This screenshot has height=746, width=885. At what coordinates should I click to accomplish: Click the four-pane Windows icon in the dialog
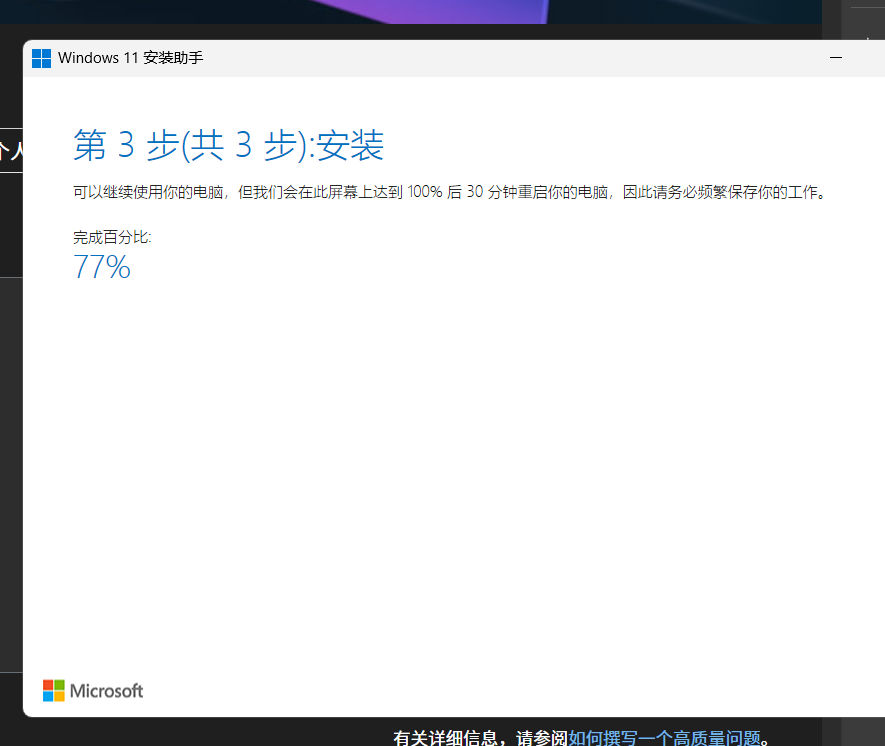tap(41, 58)
